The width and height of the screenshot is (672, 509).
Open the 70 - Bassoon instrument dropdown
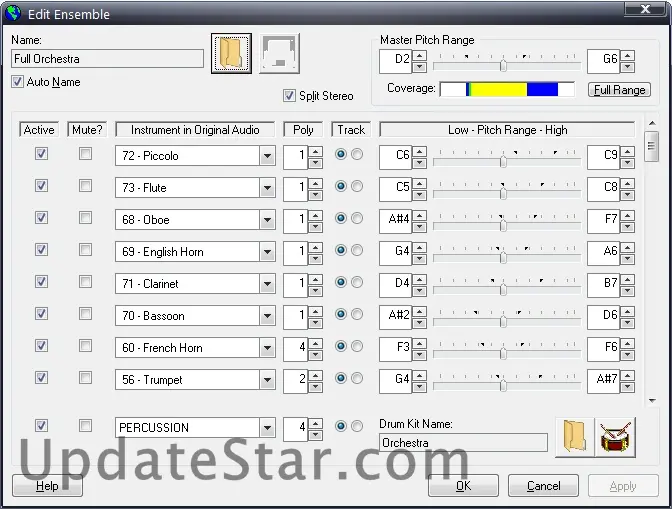tap(267, 316)
